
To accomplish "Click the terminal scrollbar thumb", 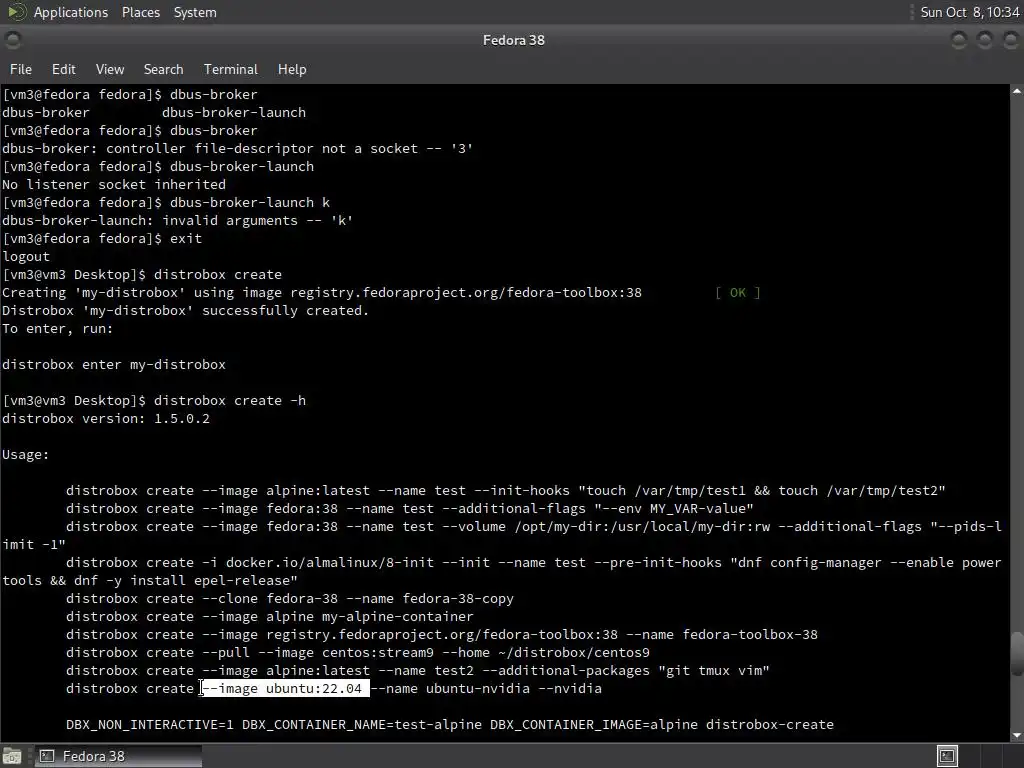I will [x=1017, y=654].
